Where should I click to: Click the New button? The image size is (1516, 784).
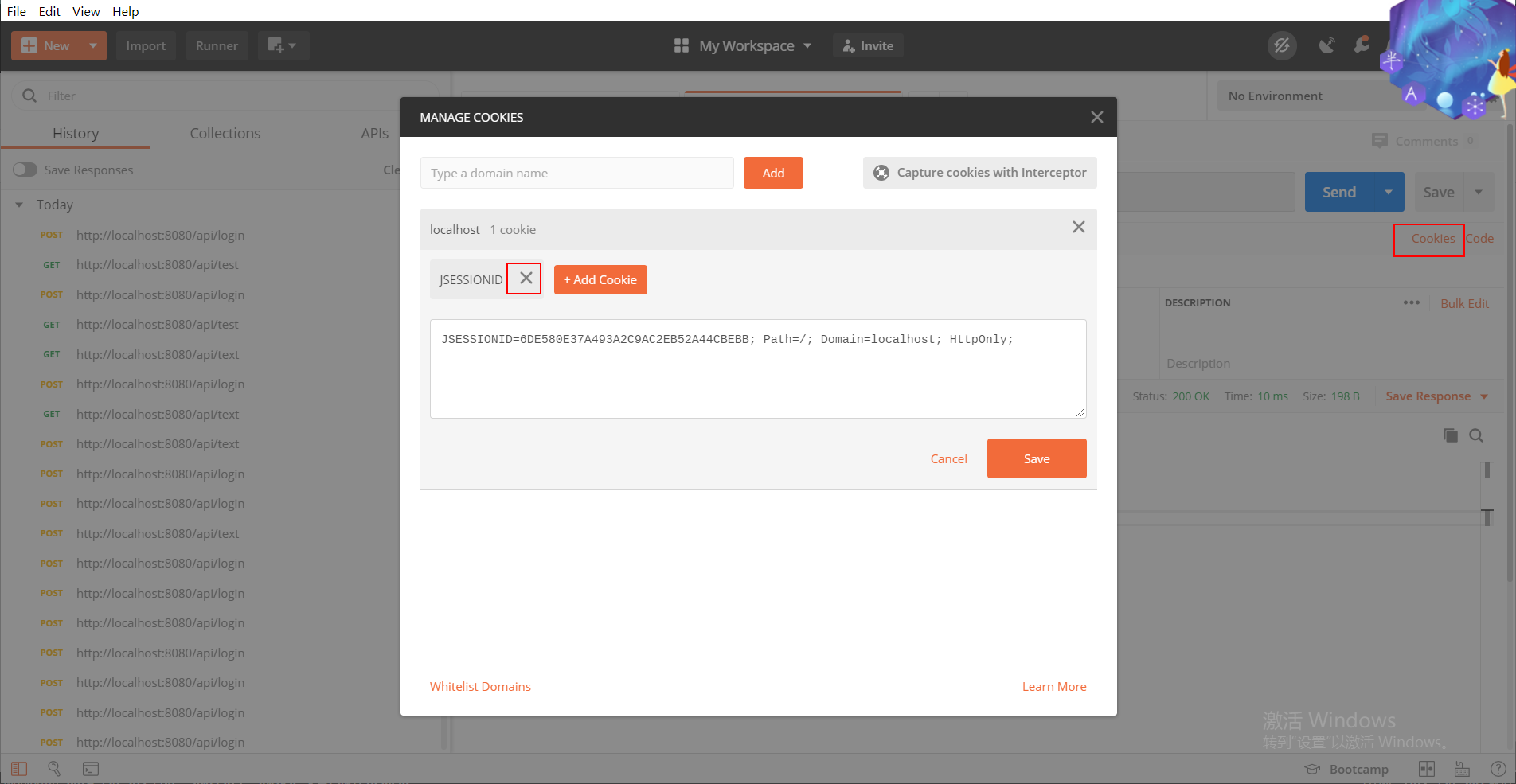46,45
